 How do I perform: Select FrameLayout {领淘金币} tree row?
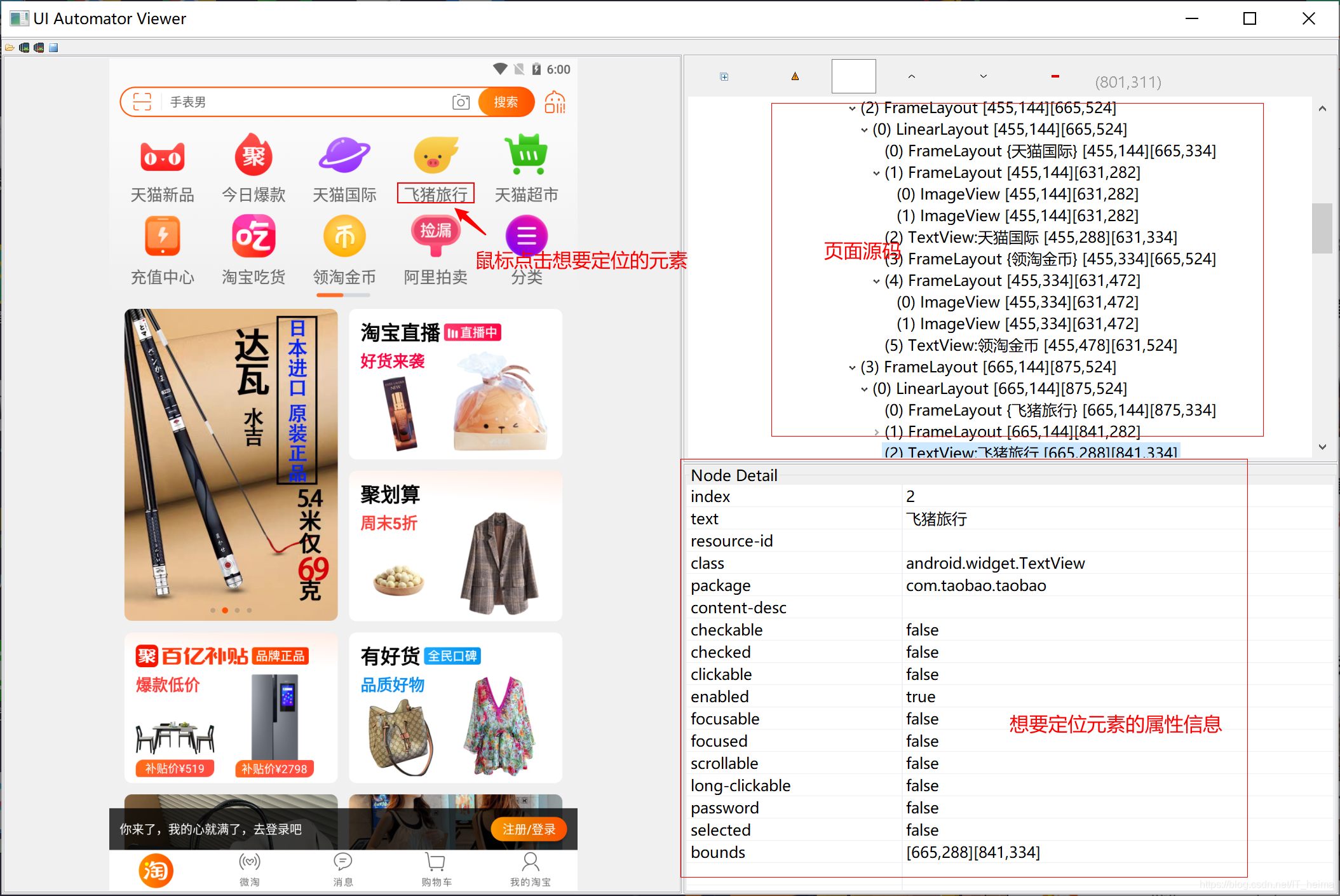point(1050,259)
